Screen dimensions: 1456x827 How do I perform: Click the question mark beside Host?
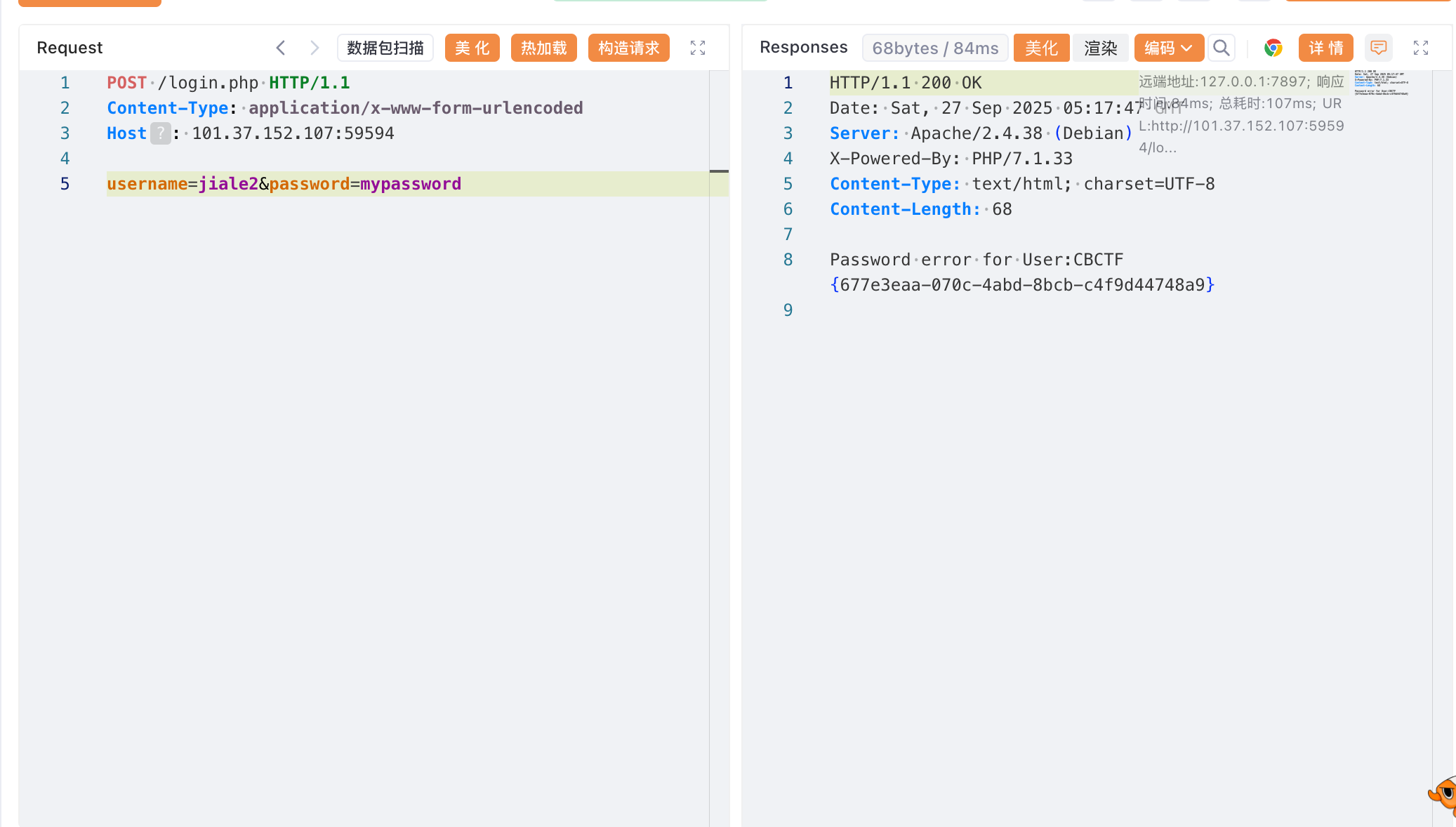coord(161,133)
